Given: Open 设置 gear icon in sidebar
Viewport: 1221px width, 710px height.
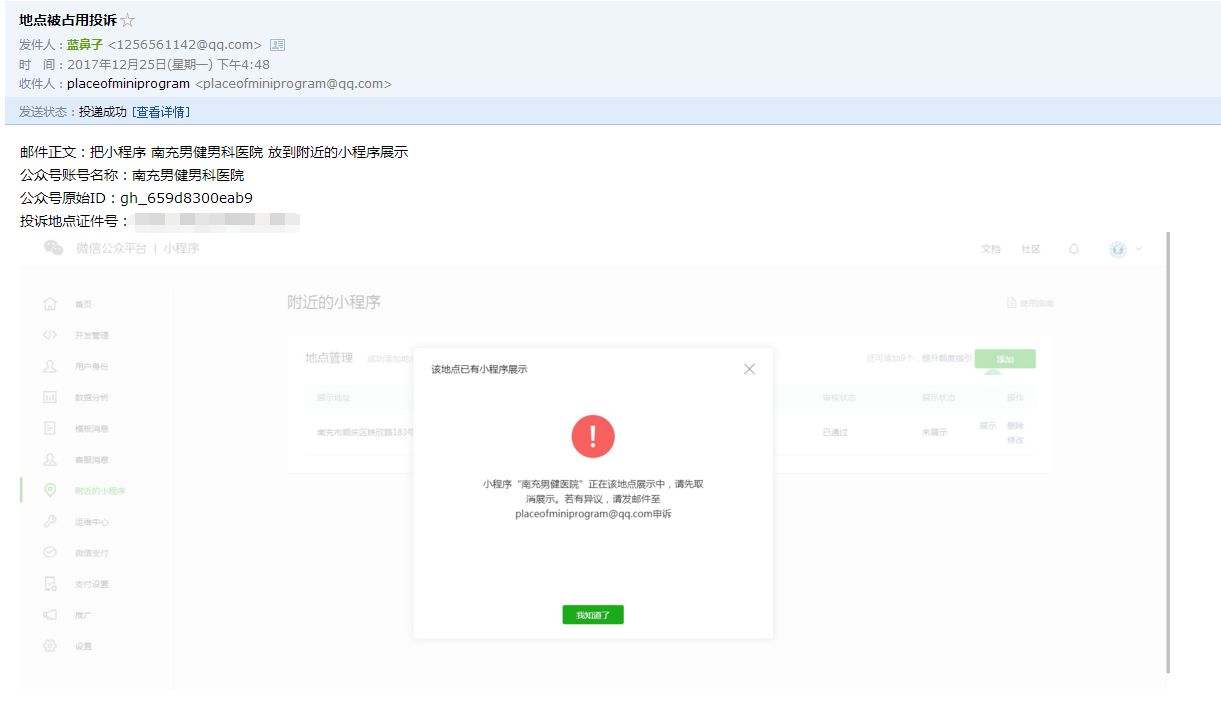Looking at the screenshot, I should point(50,646).
